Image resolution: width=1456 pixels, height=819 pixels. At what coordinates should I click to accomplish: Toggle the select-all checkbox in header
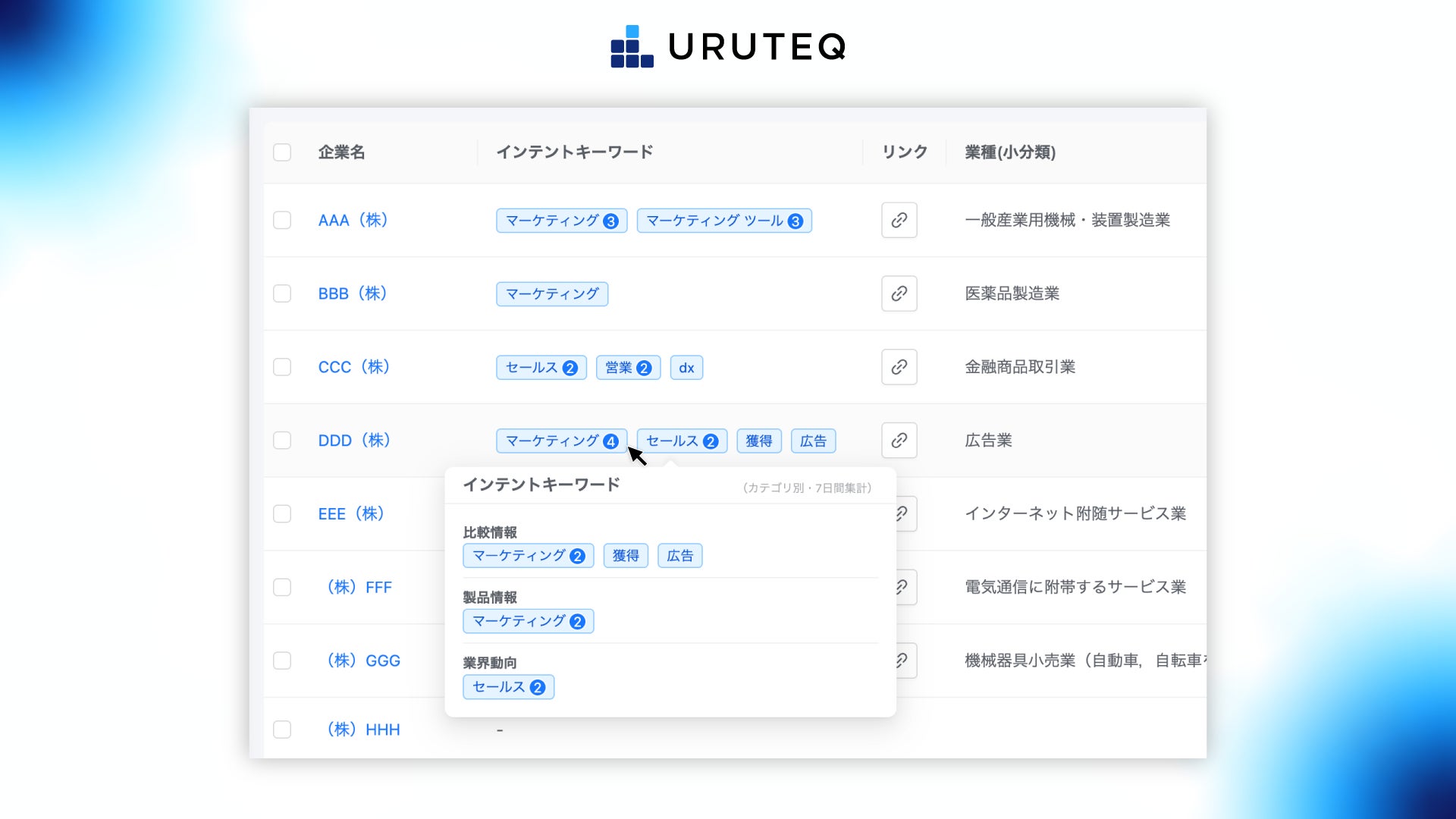pyautogui.click(x=282, y=152)
